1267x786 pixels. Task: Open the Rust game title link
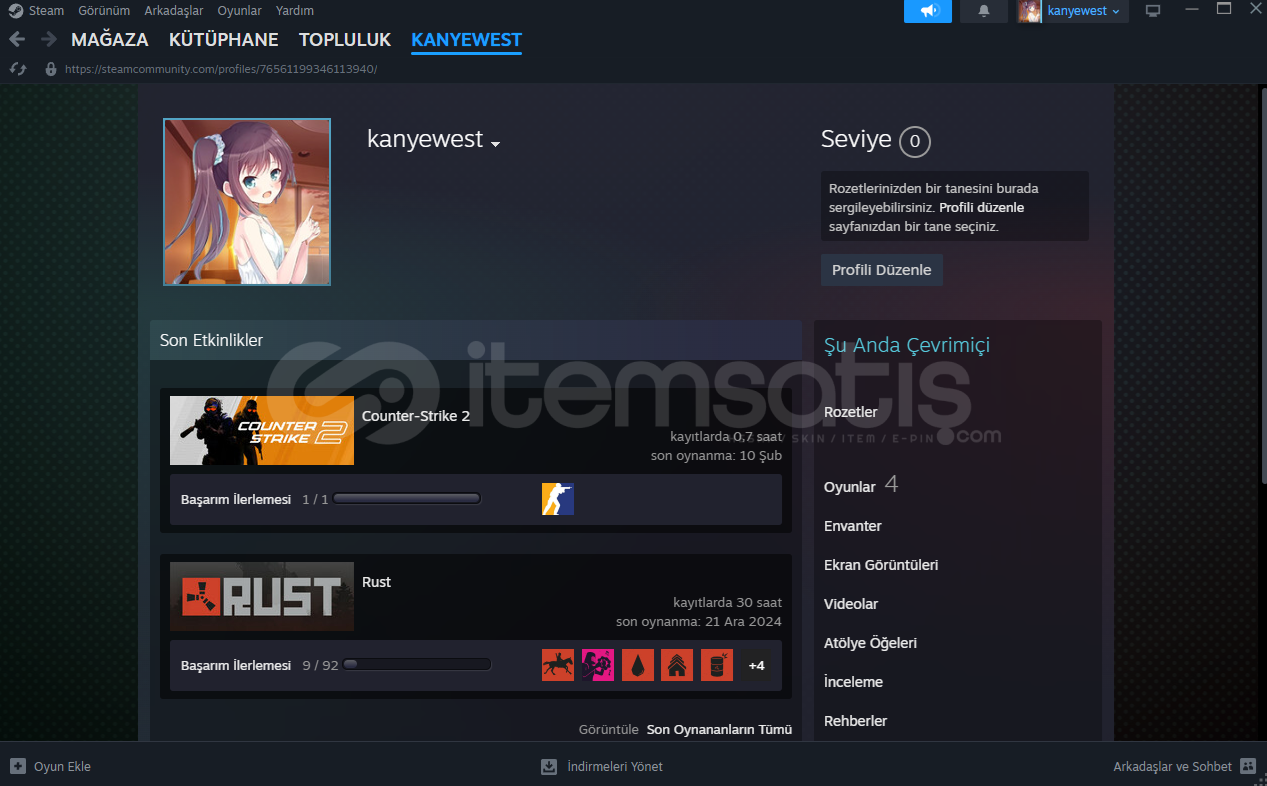coord(376,582)
